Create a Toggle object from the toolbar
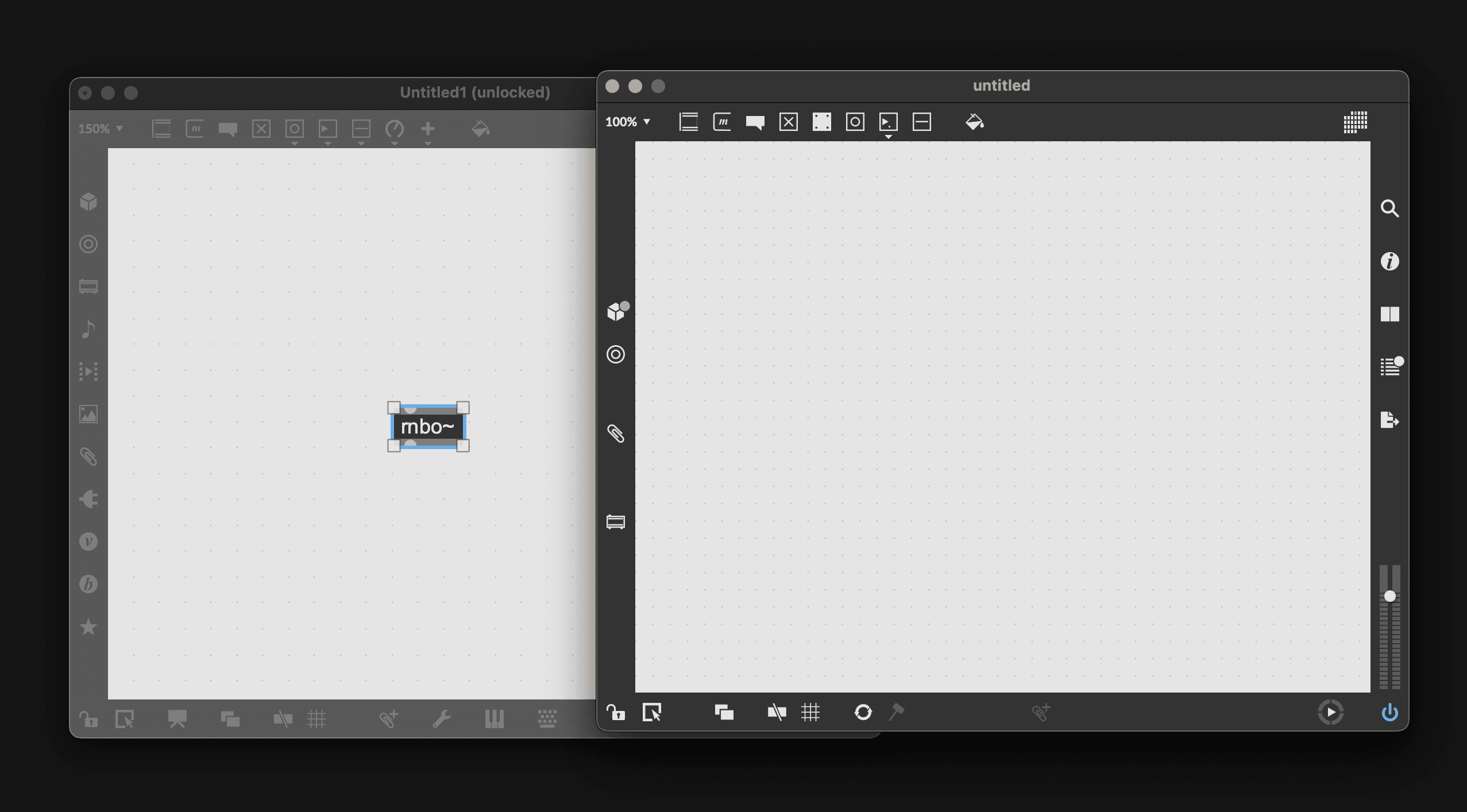The image size is (1467, 812). pos(788,122)
